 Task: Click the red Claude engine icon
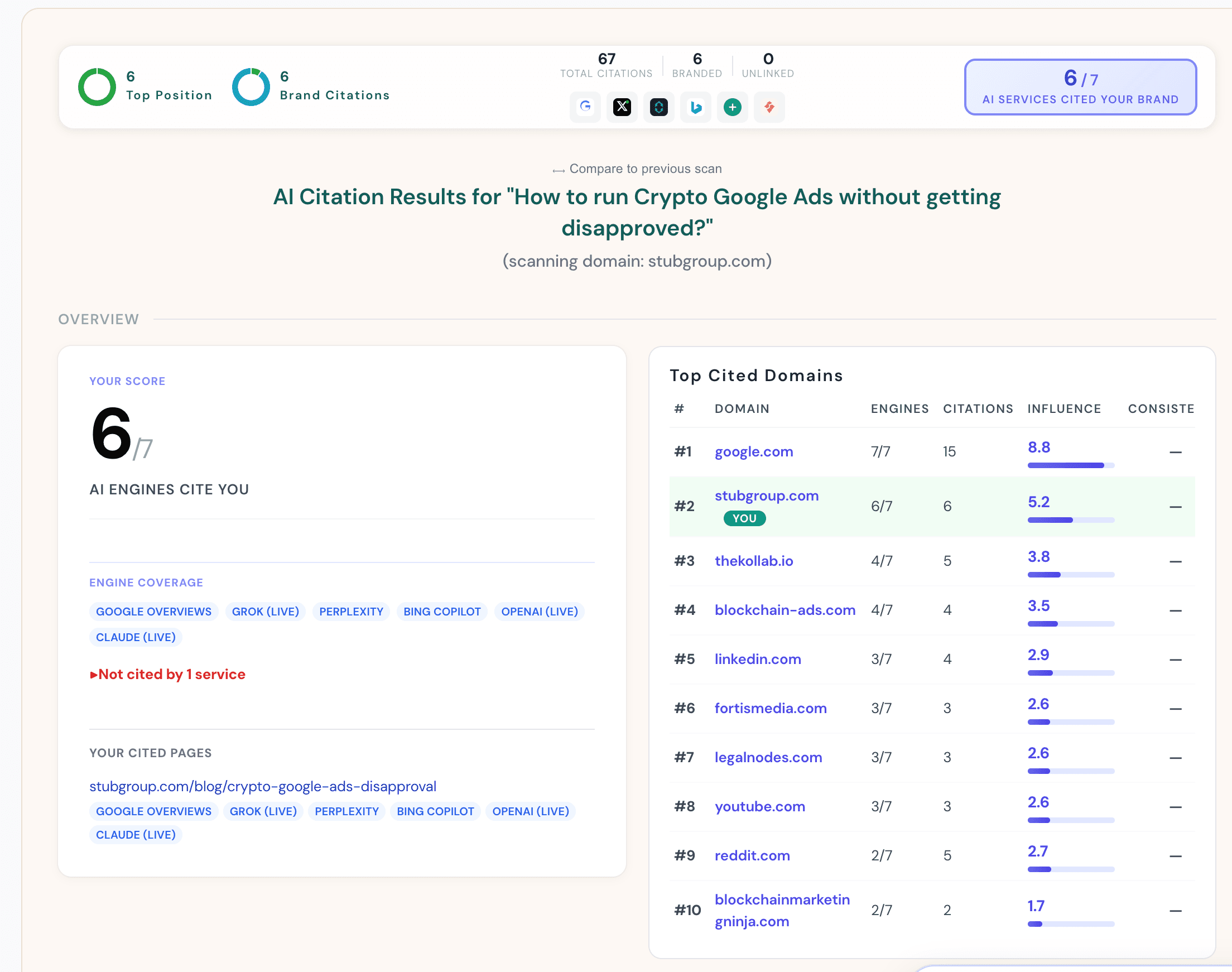[x=769, y=107]
